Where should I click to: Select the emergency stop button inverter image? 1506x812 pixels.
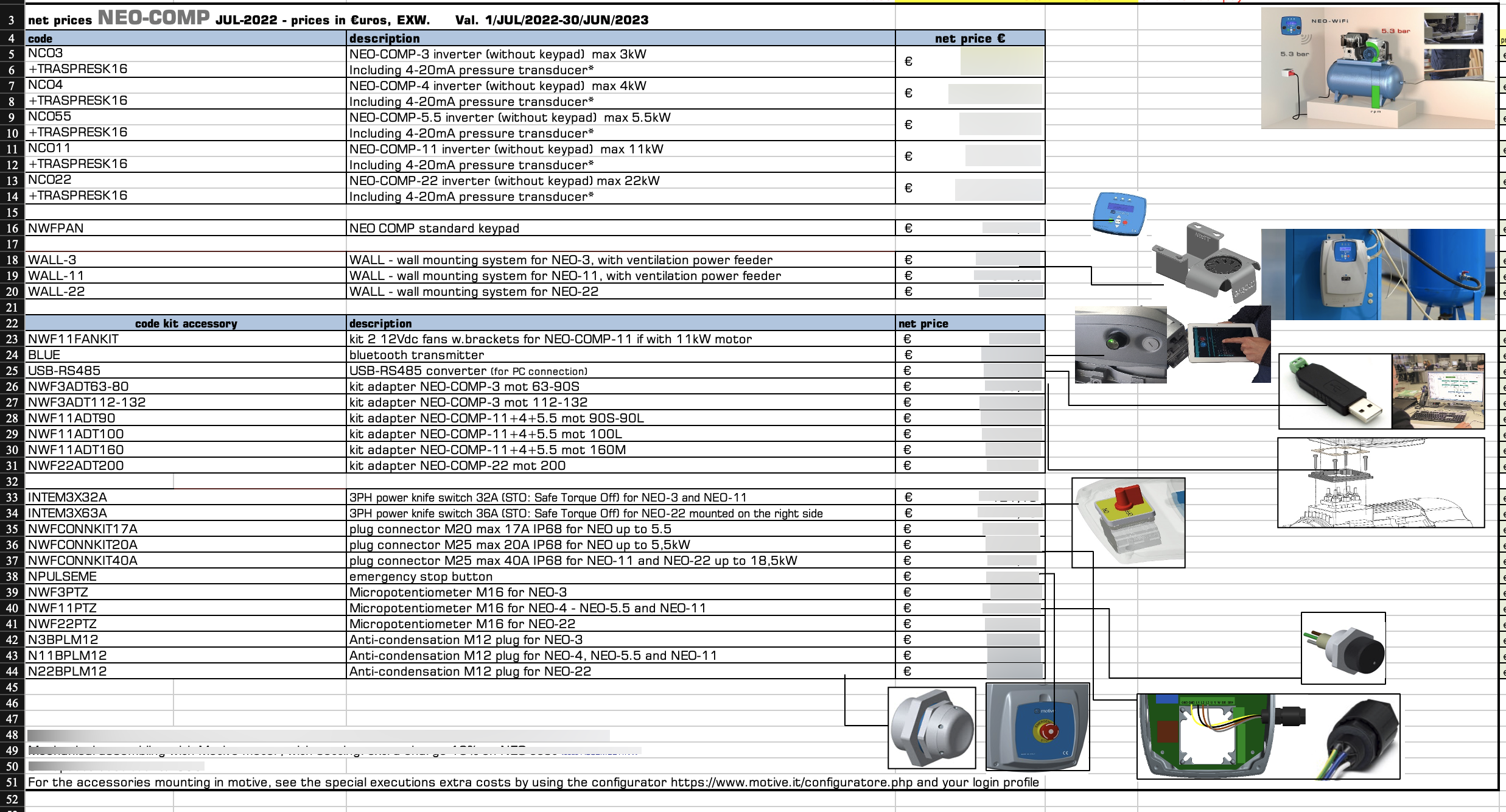coord(1037,727)
